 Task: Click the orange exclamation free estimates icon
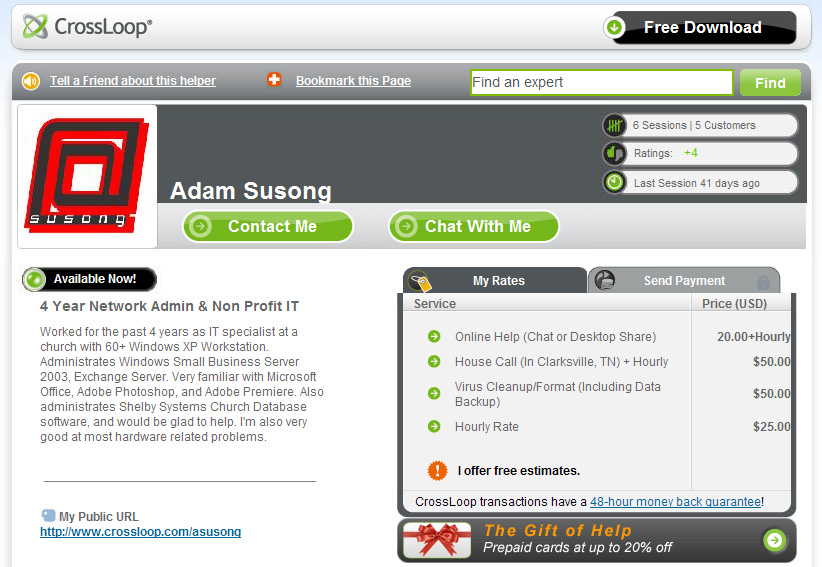[x=437, y=471]
